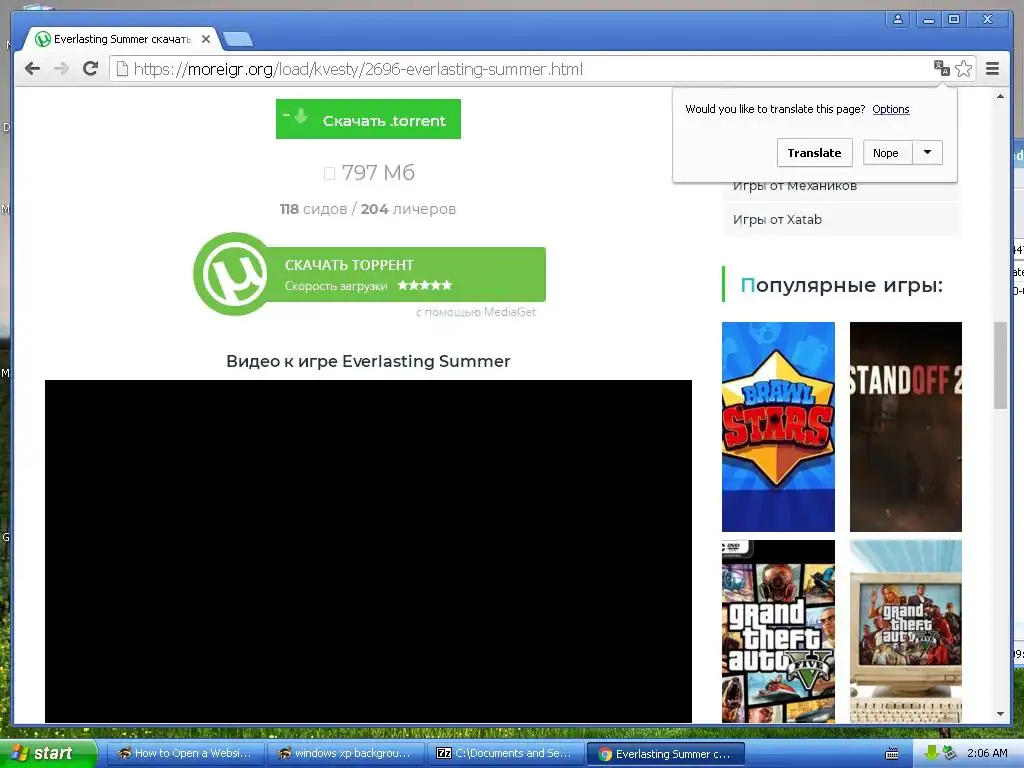Click the 'Популярные игры:' heading

click(842, 285)
